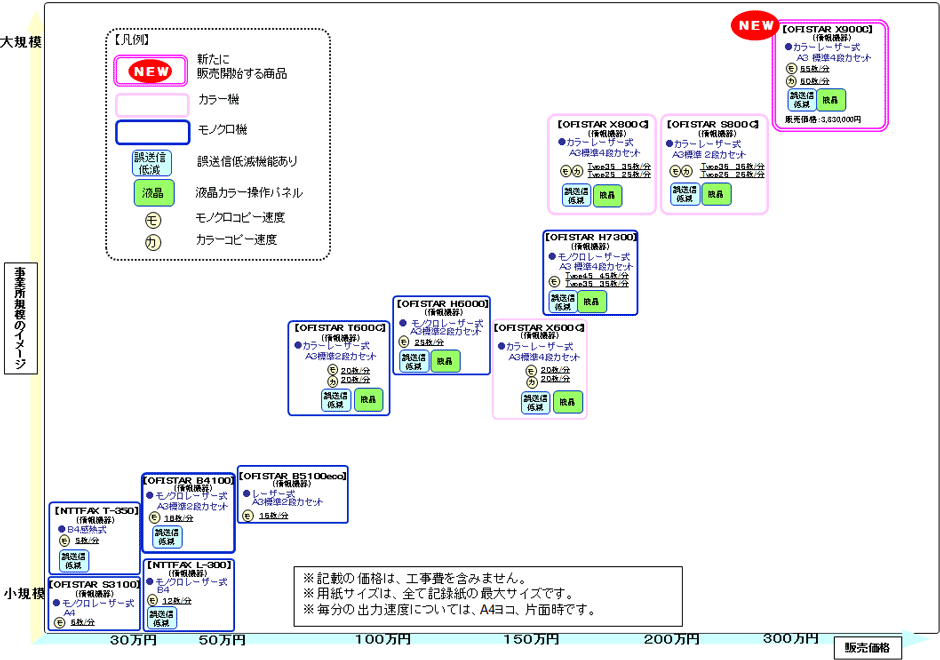Click the 誤送信低減 badge on the OFISTAR T600C card

[x=336, y=400]
